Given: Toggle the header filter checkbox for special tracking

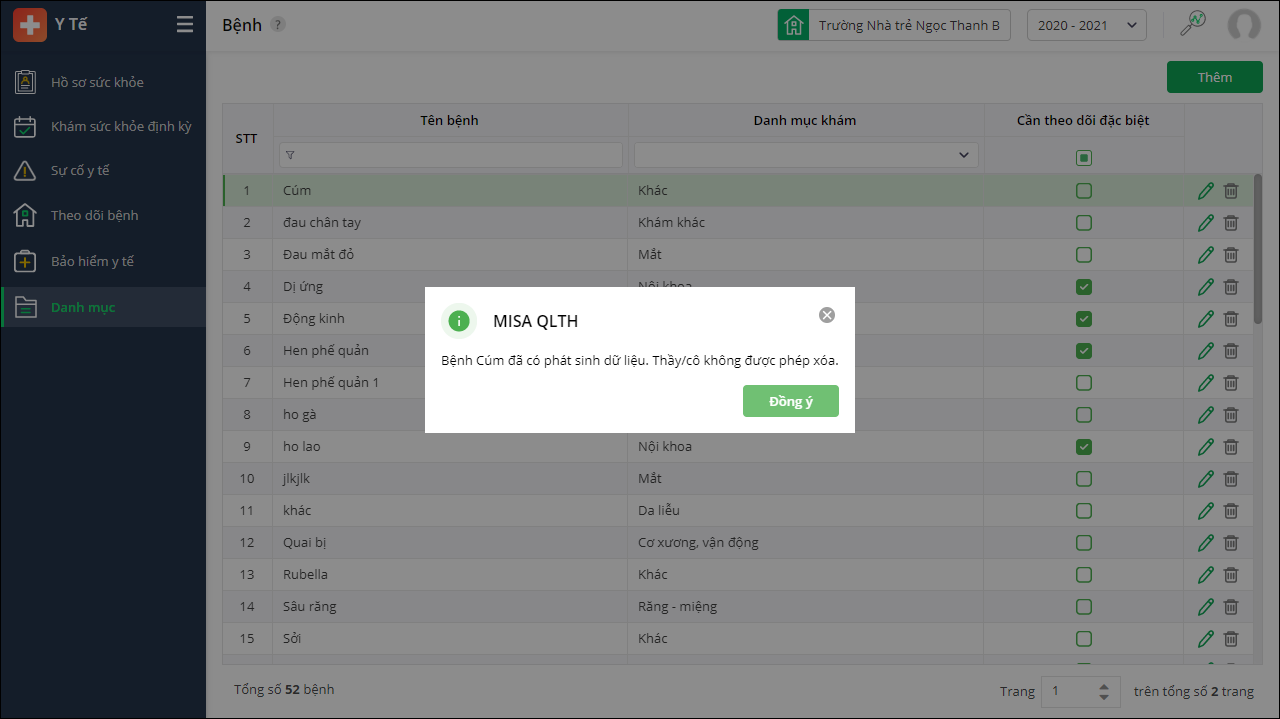Looking at the screenshot, I should coord(1083,157).
